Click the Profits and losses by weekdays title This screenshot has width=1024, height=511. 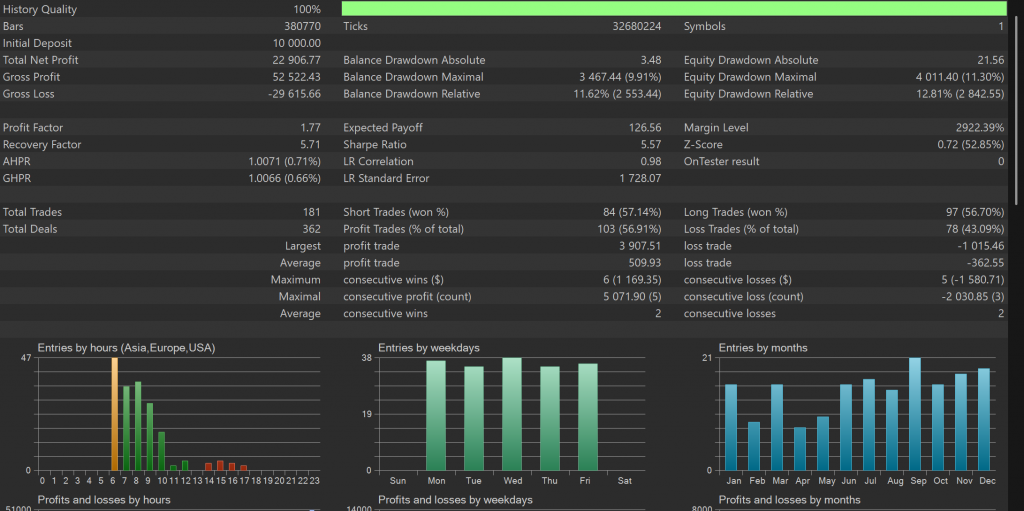pos(455,500)
